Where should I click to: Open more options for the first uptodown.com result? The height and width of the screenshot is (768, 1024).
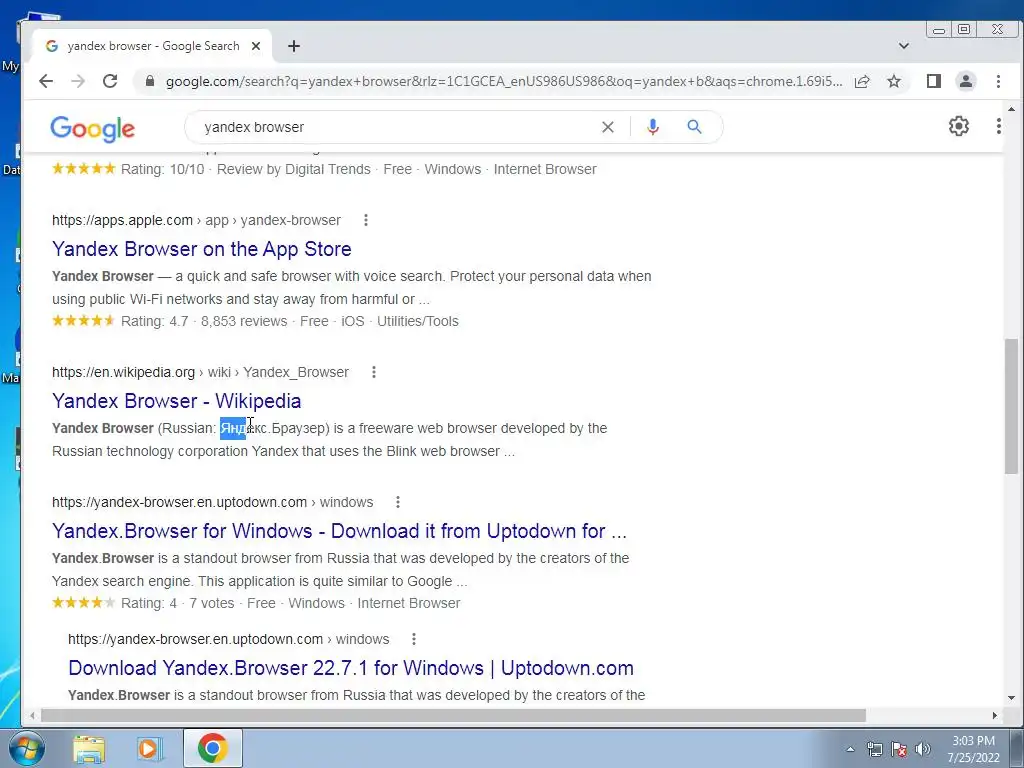click(398, 502)
